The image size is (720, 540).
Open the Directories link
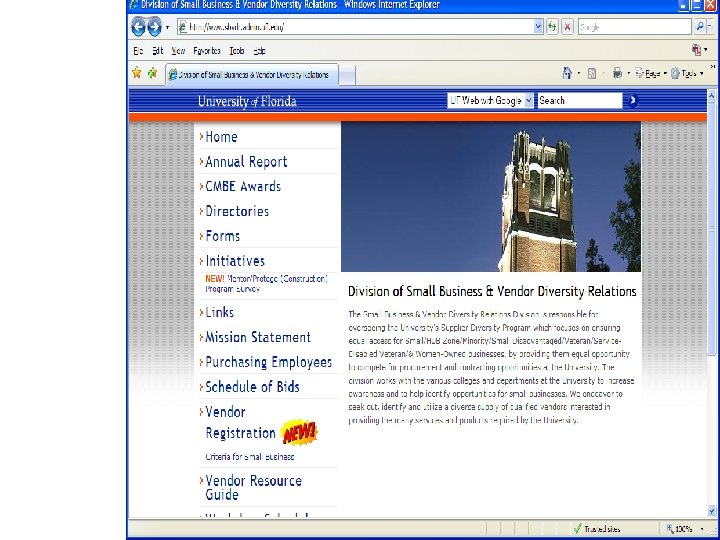pyautogui.click(x=236, y=211)
